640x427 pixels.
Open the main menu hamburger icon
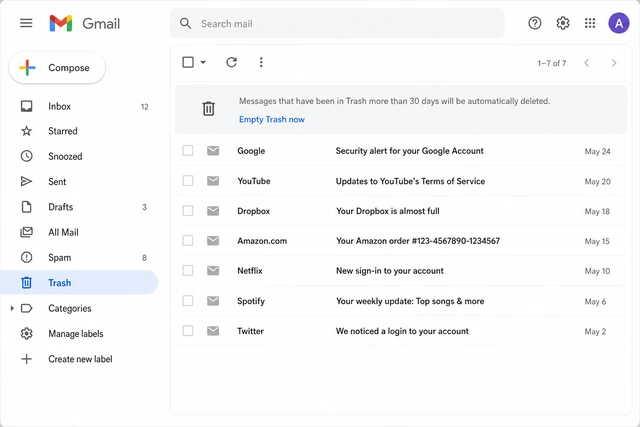(26, 23)
